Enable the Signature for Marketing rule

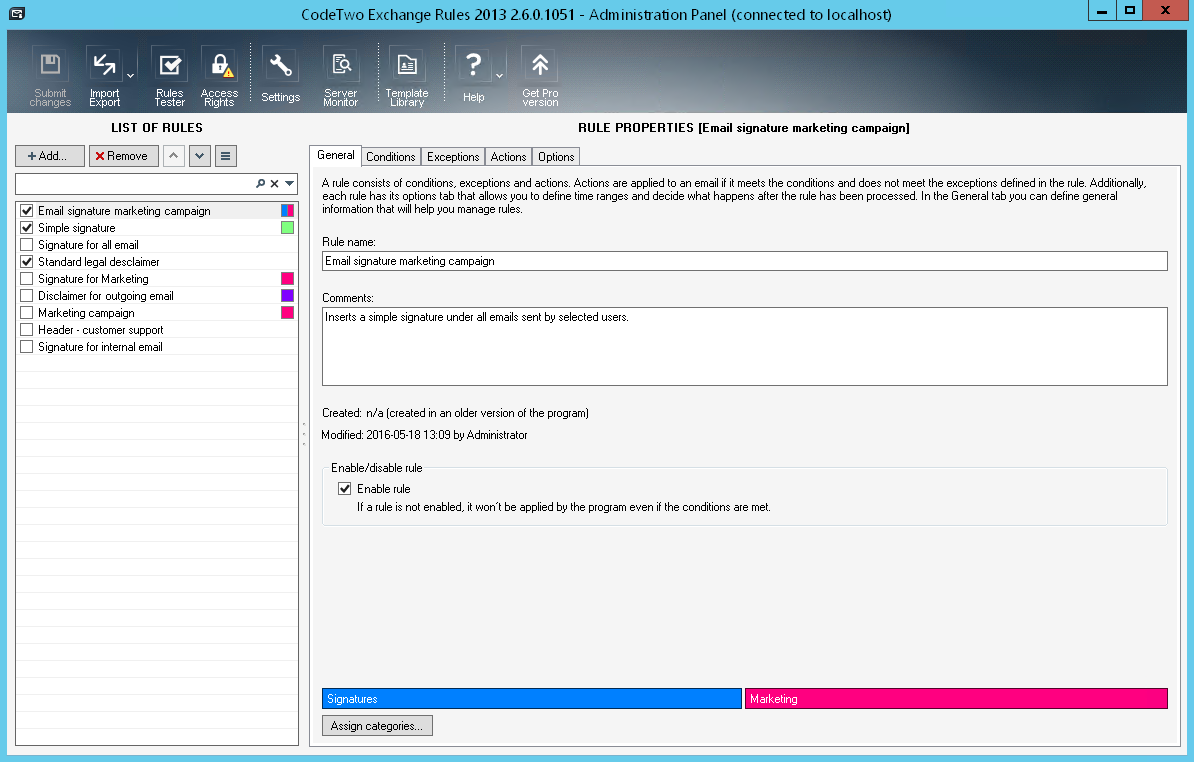point(27,279)
